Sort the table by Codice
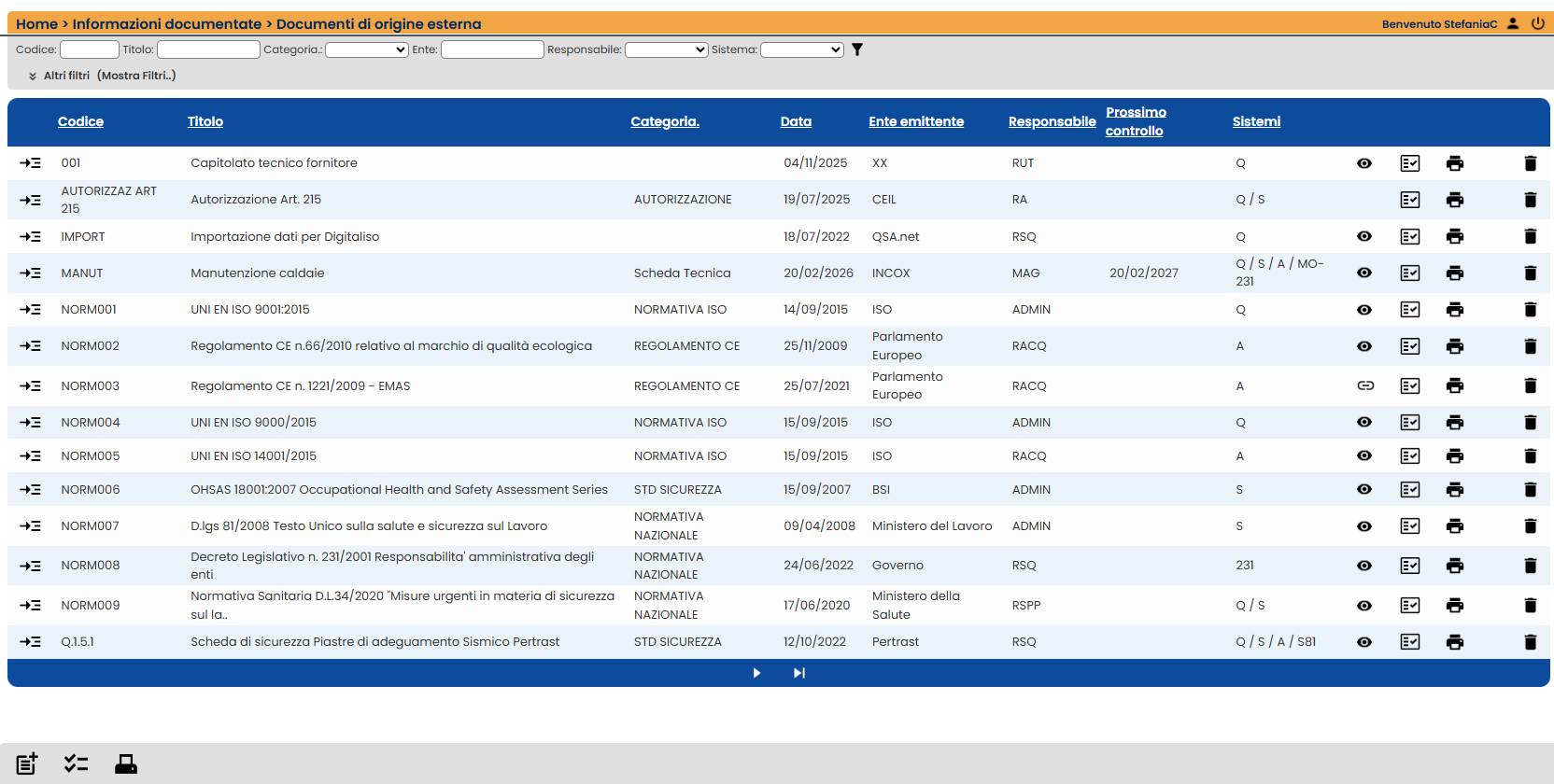 80,121
